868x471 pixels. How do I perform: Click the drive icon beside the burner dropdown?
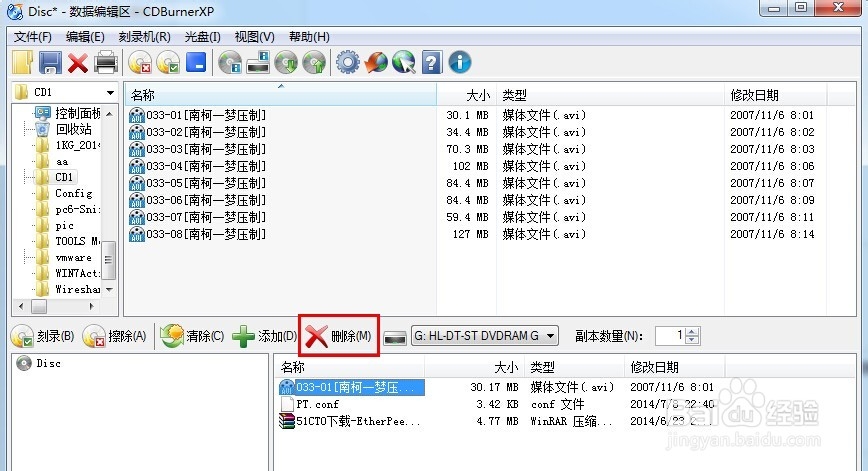coord(395,337)
